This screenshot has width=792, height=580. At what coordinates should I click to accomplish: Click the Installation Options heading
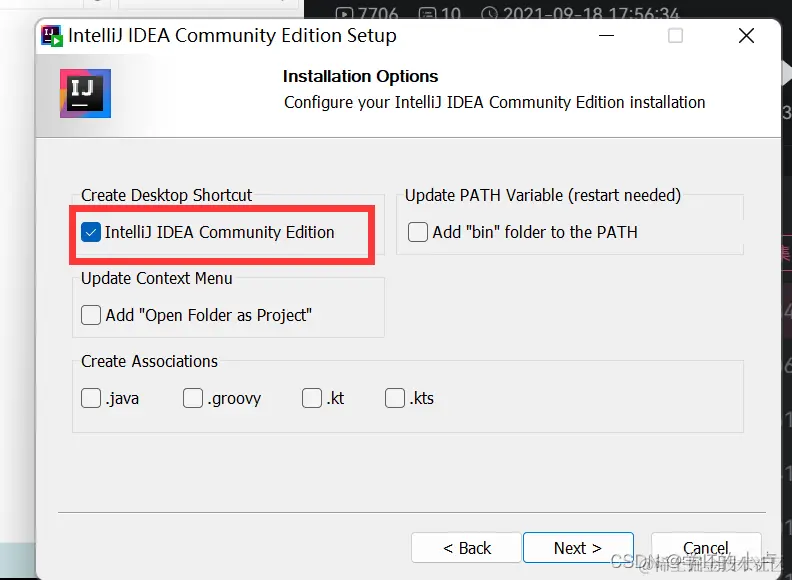coord(360,76)
